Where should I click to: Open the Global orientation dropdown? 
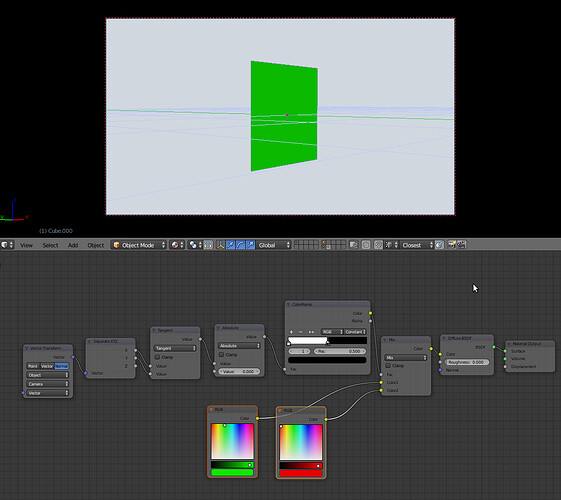[x=274, y=245]
